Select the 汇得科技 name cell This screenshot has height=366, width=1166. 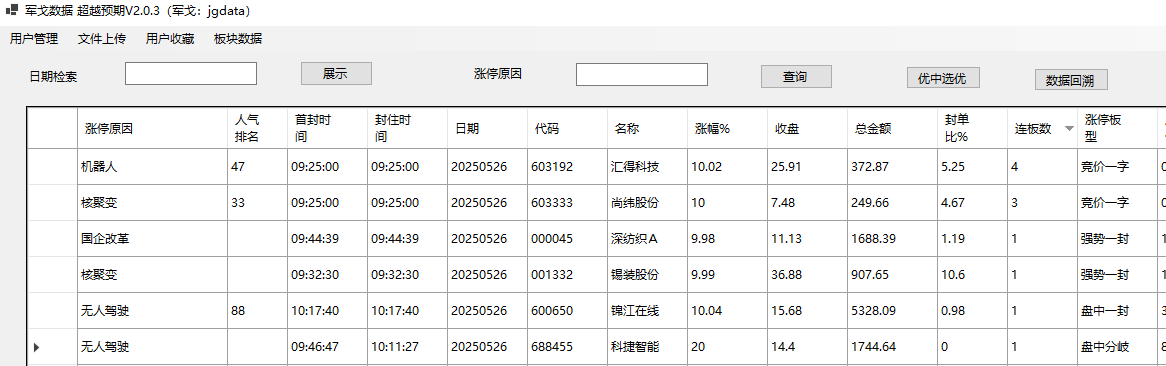pyautogui.click(x=647, y=167)
